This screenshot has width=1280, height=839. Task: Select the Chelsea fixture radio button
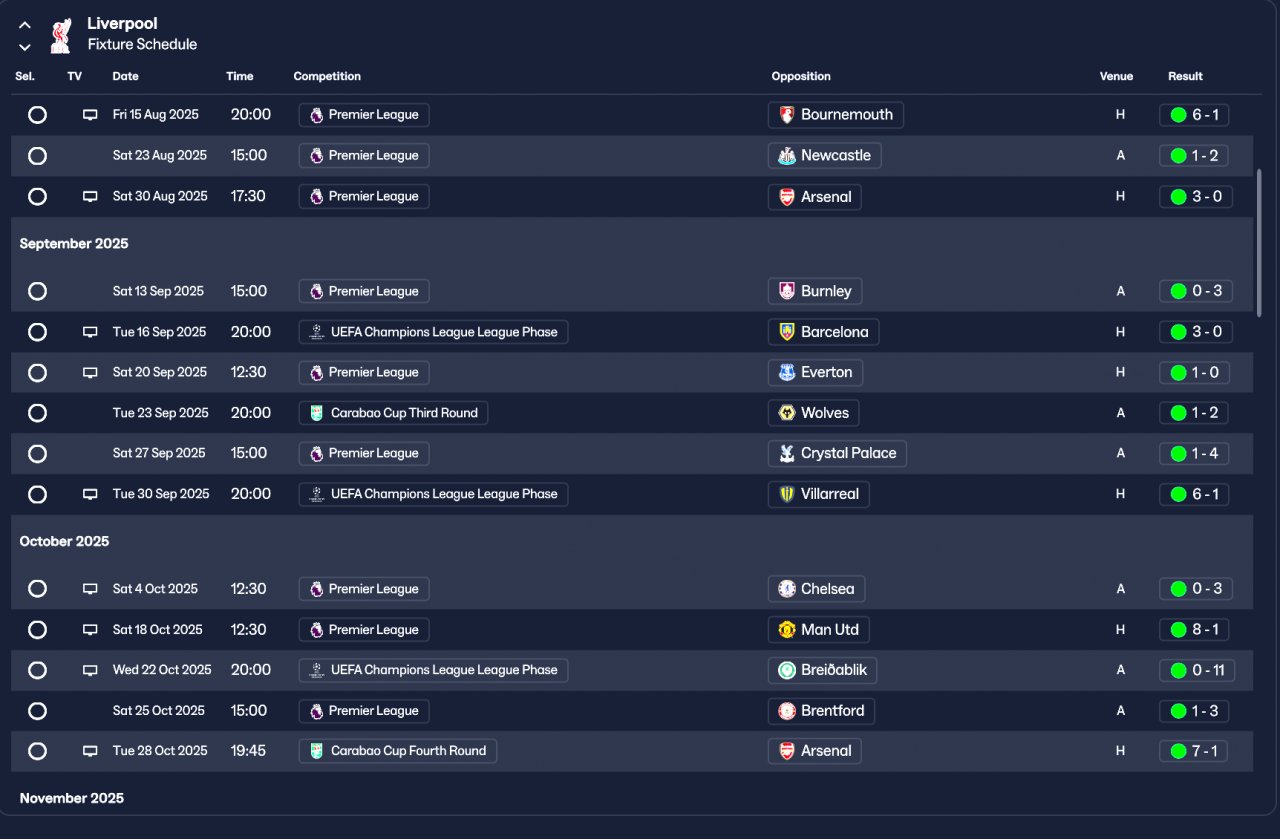pos(37,589)
